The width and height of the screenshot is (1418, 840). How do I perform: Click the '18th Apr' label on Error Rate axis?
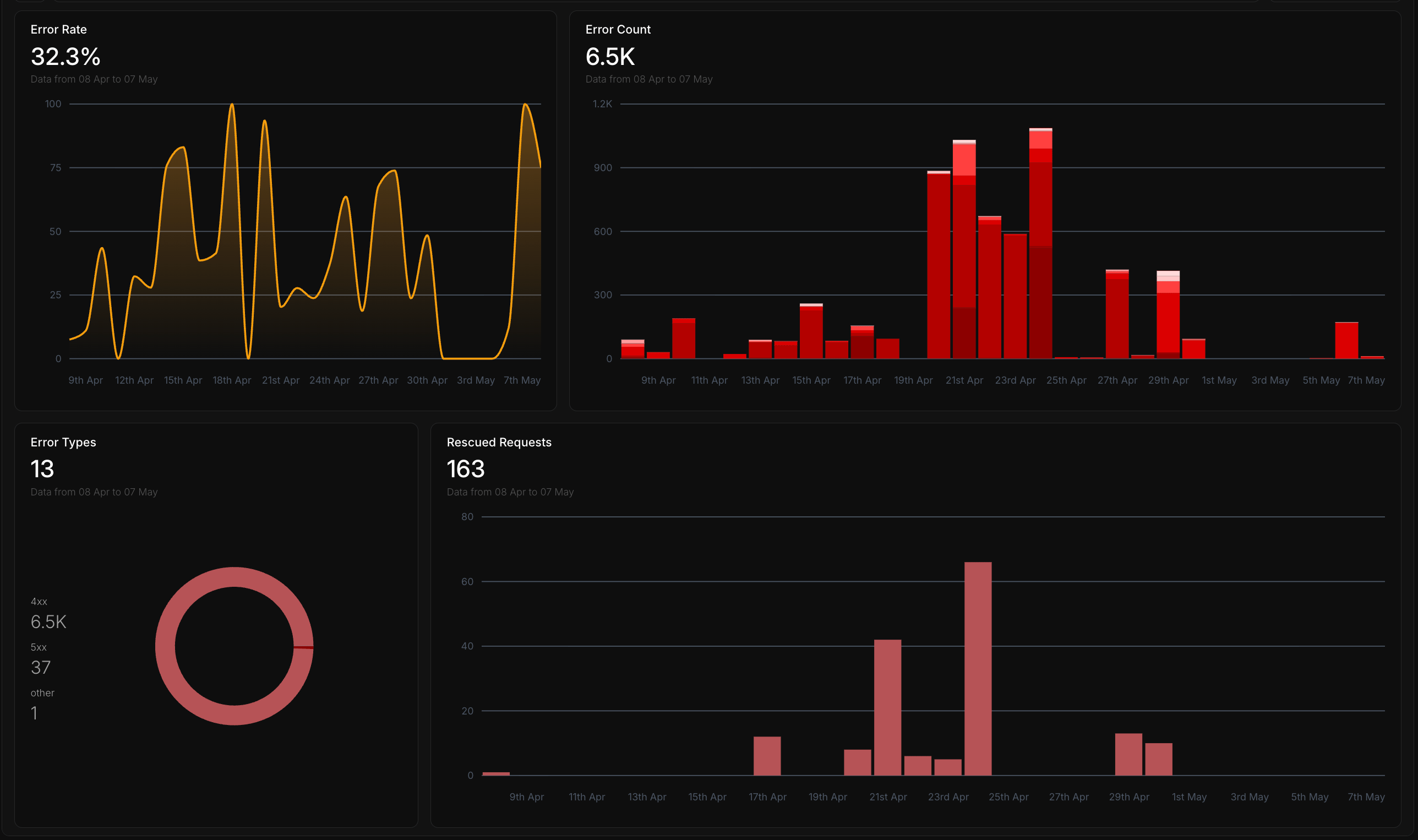(232, 380)
